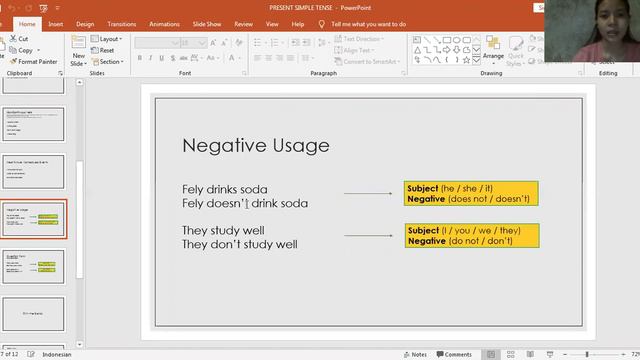Switch to the Home tab
Viewport: 640px width, 360px height.
pyautogui.click(x=27, y=24)
